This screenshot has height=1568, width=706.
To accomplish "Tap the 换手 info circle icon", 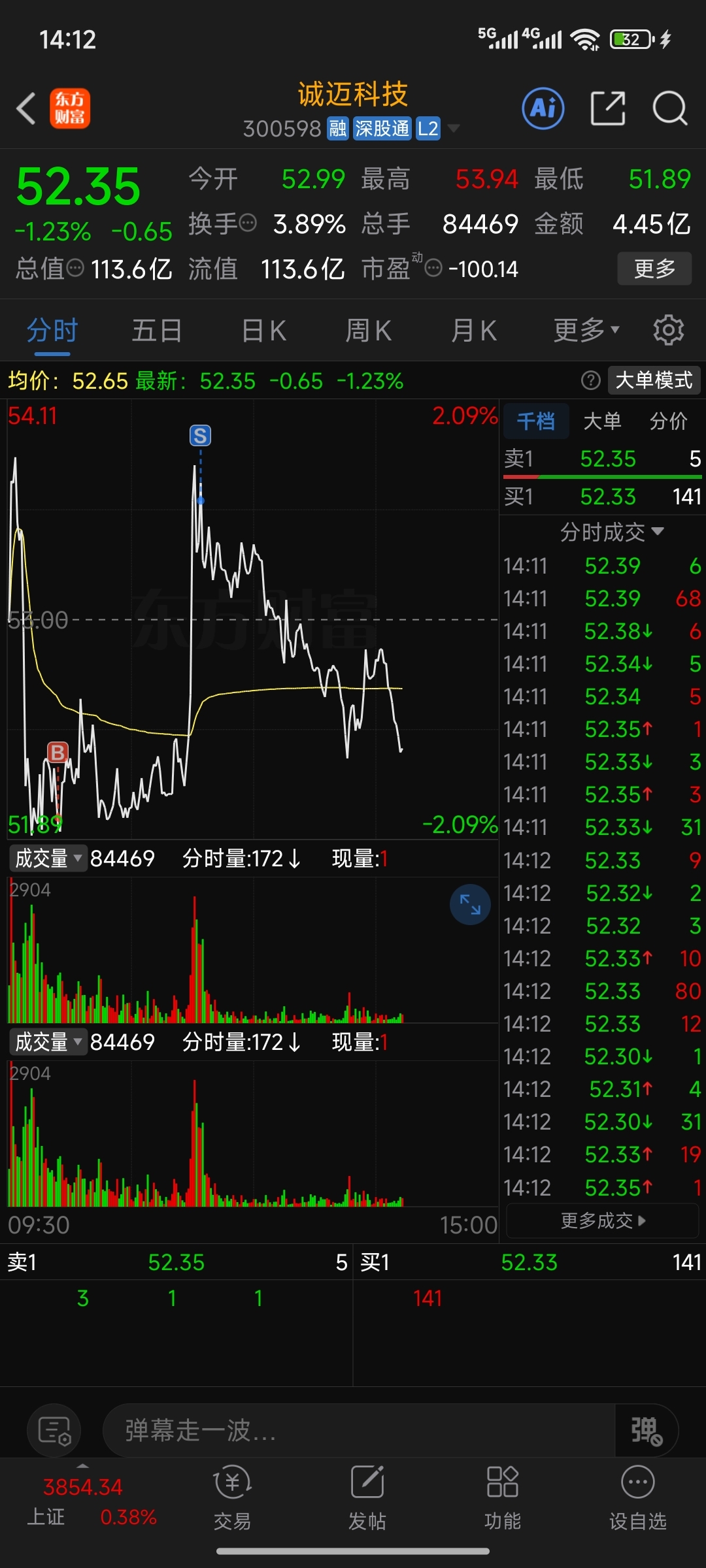I will coord(248,223).
